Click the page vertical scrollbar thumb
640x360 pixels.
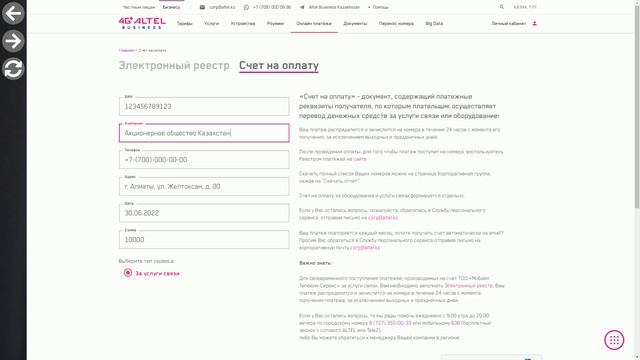click(x=637, y=106)
